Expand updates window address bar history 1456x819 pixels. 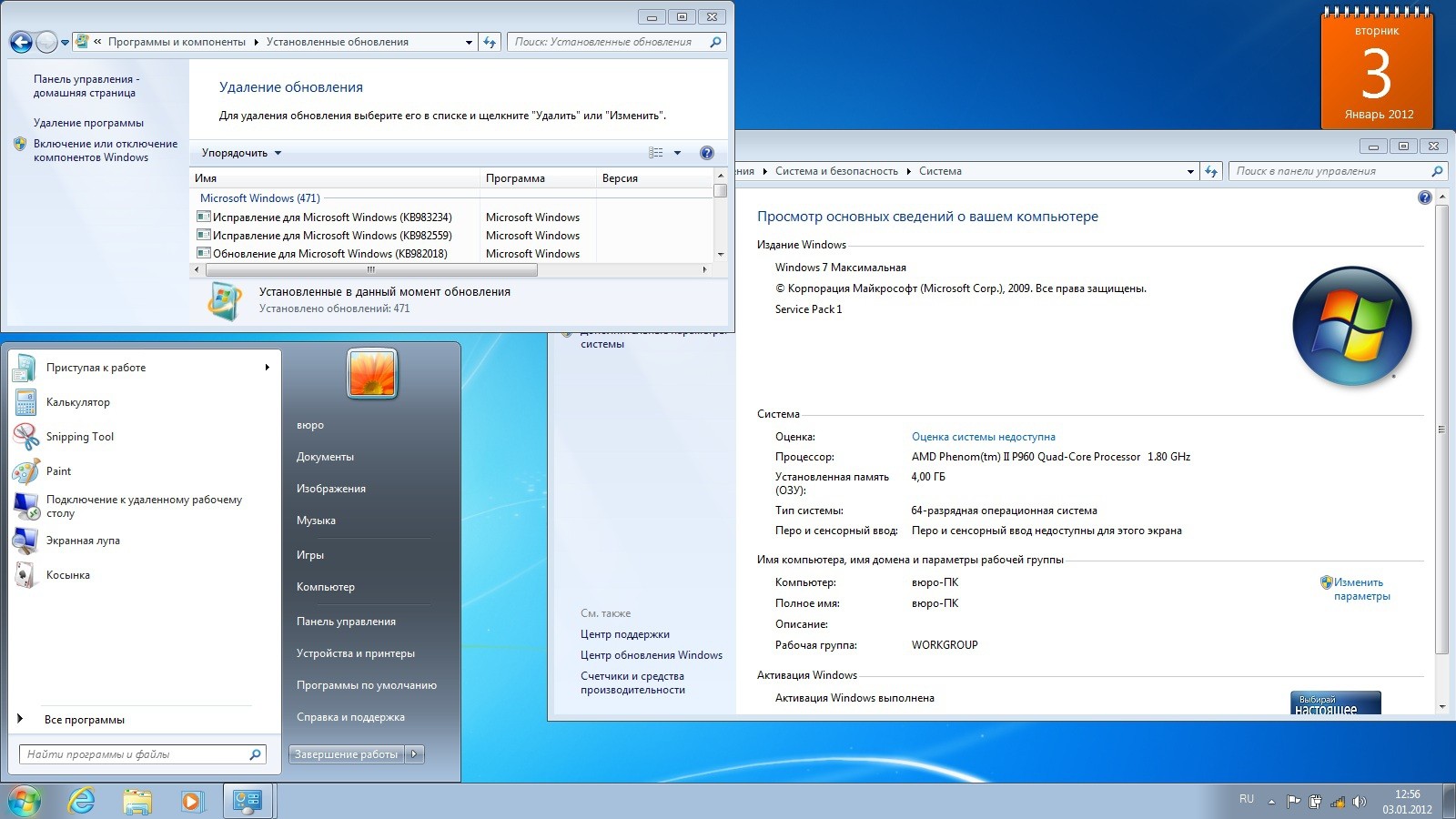coord(469,42)
